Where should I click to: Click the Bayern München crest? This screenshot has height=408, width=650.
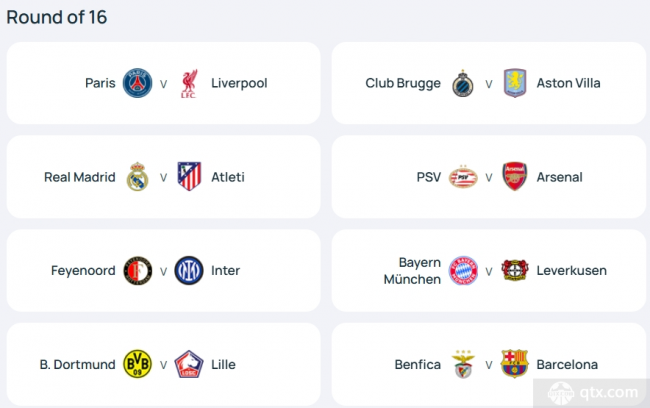tap(463, 270)
